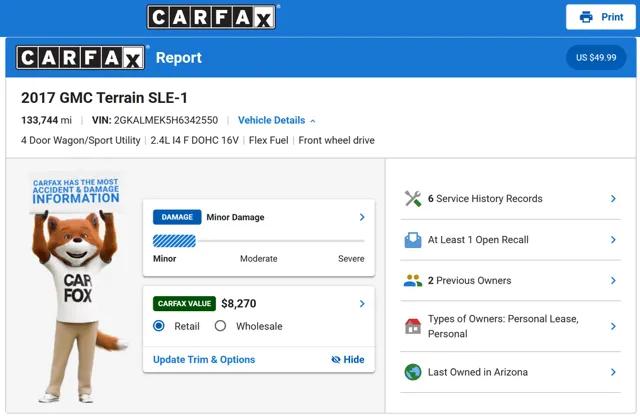The image size is (640, 416).
Task: Click the Flex Fuel spec text
Action: pyautogui.click(x=269, y=140)
